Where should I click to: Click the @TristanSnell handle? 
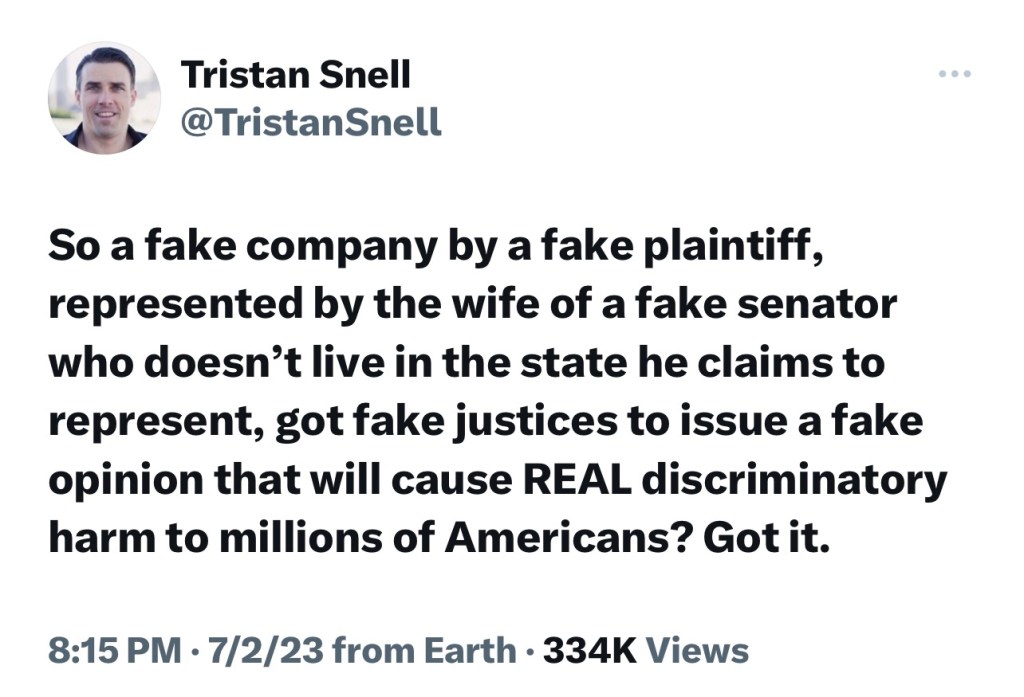point(310,122)
